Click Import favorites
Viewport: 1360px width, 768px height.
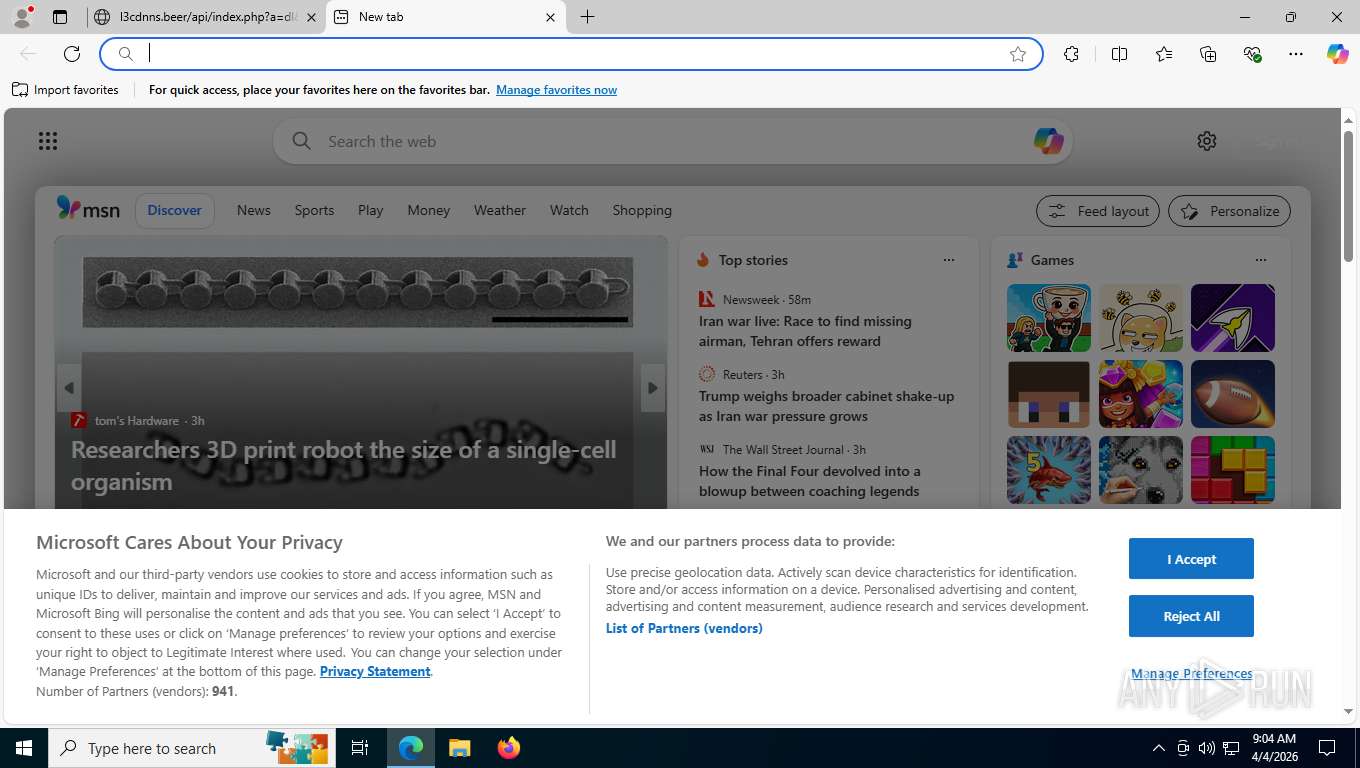(65, 90)
